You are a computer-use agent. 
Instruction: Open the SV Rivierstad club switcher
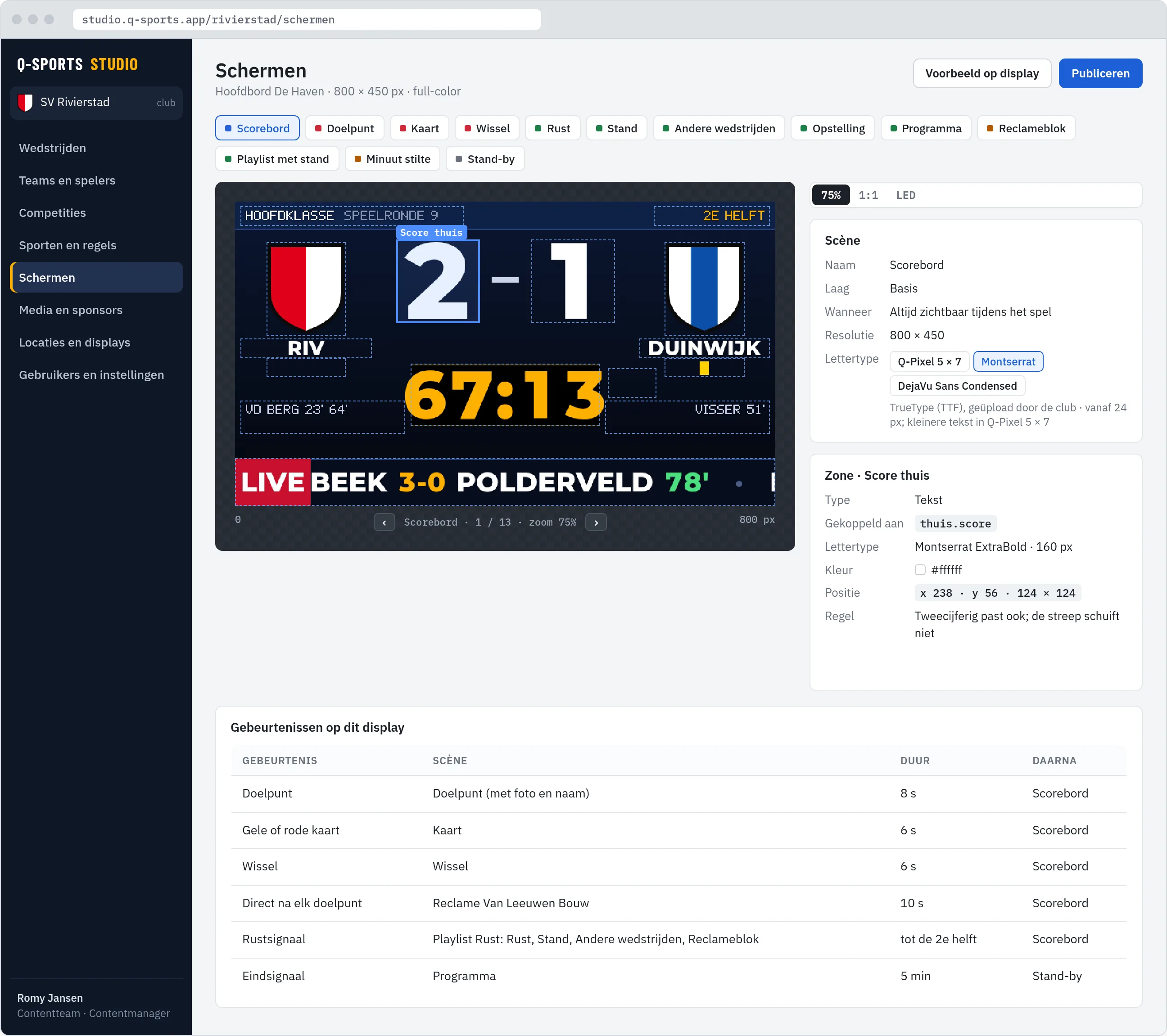pos(96,103)
